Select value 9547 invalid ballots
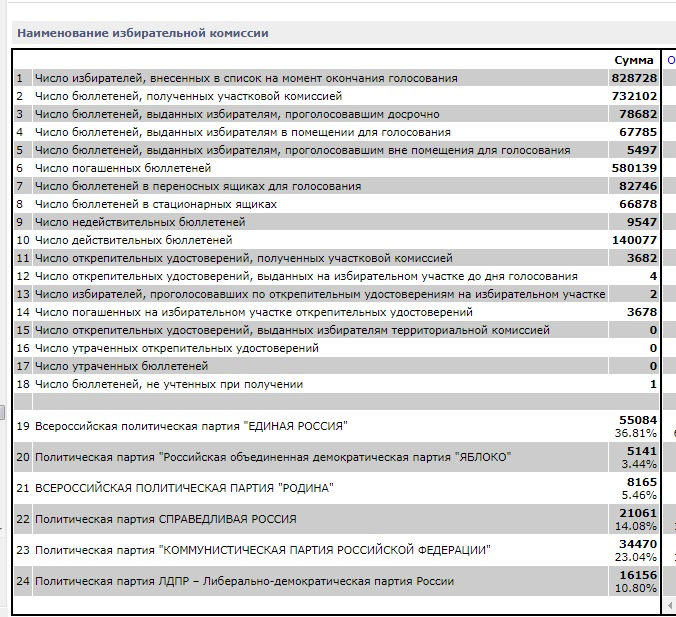The height and width of the screenshot is (617, 676). 642,222
